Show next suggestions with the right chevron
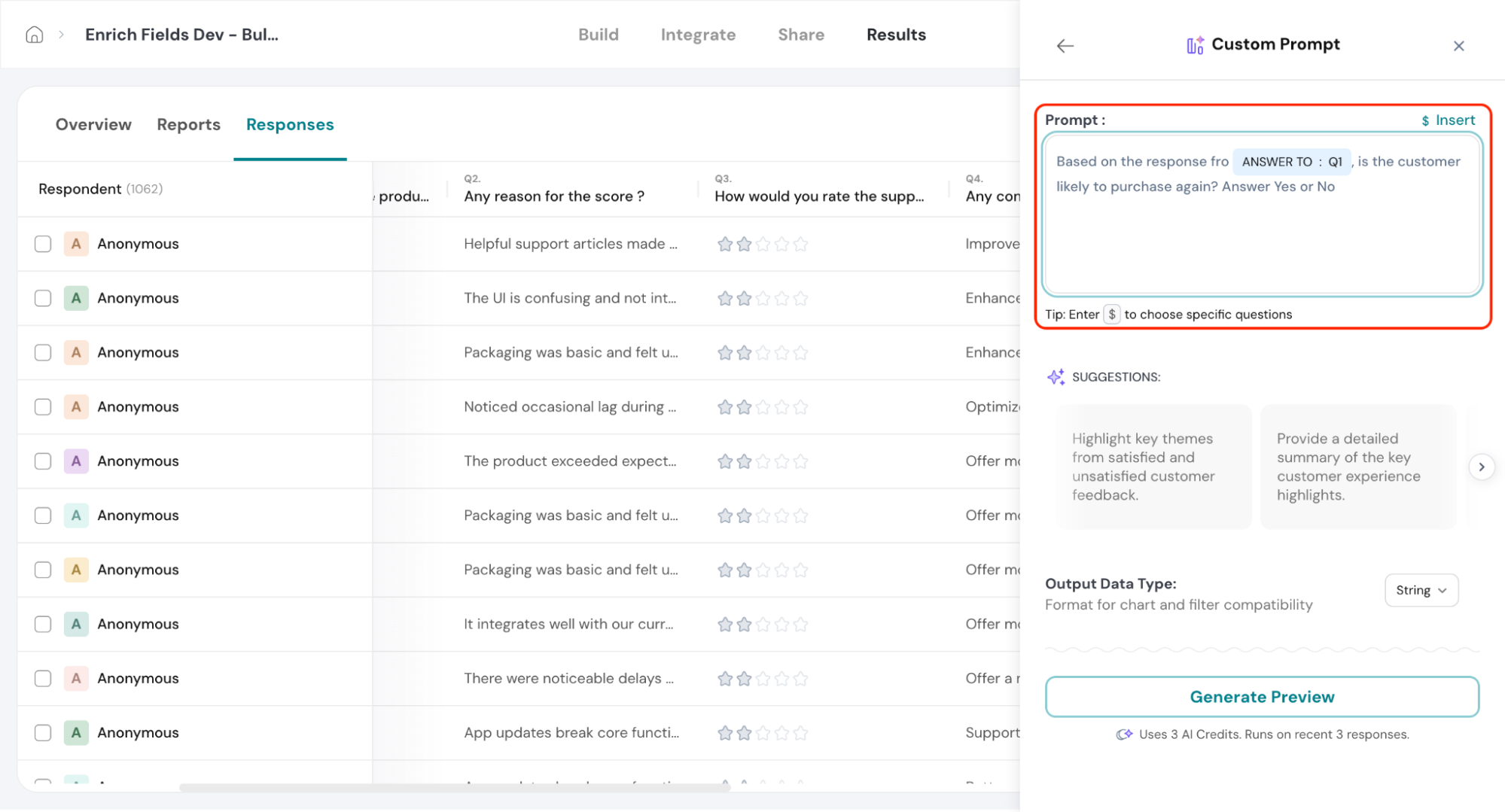The height and width of the screenshot is (812, 1505). click(x=1481, y=467)
